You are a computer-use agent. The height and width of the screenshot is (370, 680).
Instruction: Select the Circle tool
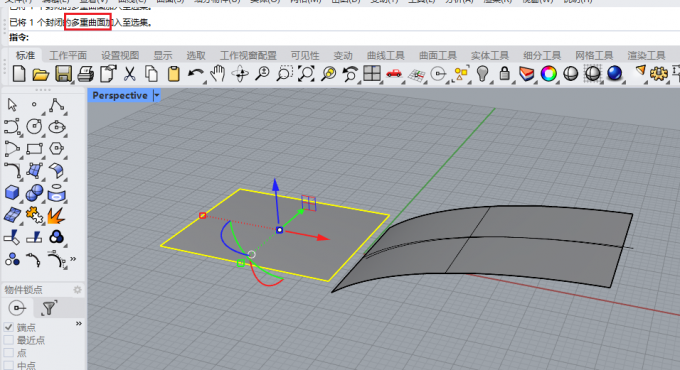(34, 127)
